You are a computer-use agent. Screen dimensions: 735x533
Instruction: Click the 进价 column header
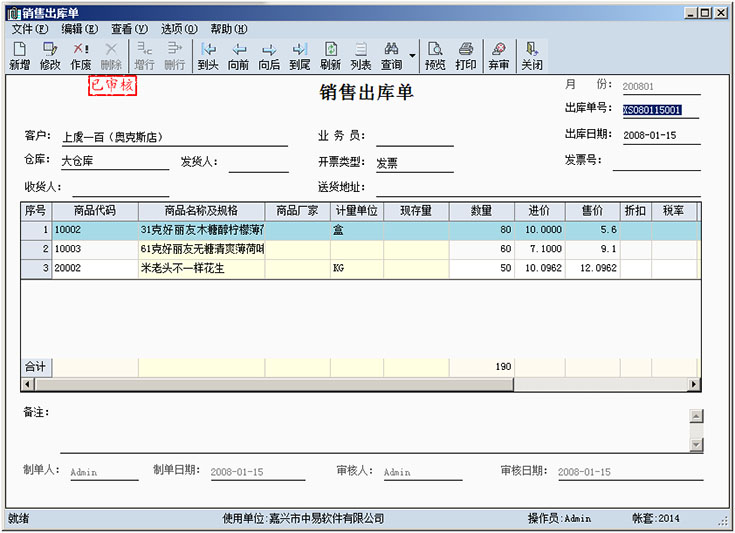pos(540,211)
